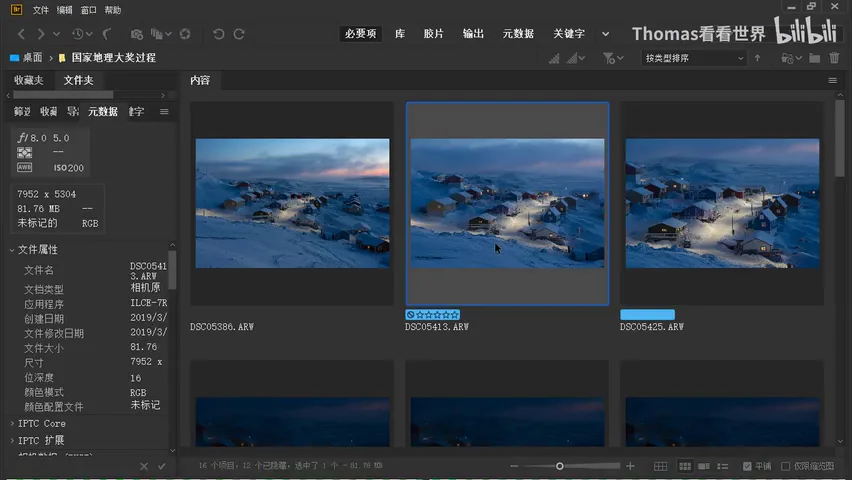
Task: Open filter by rating dropdown
Action: point(613,58)
